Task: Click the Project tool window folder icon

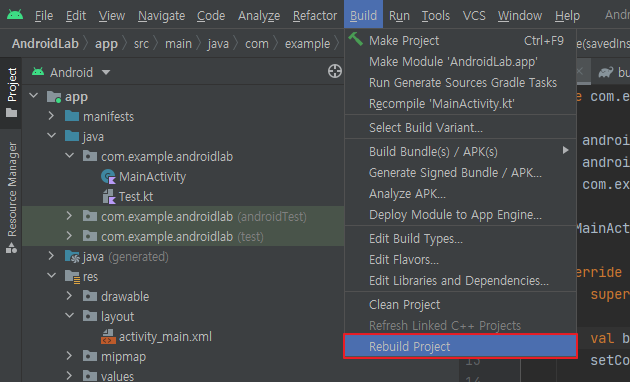Action: [x=12, y=112]
